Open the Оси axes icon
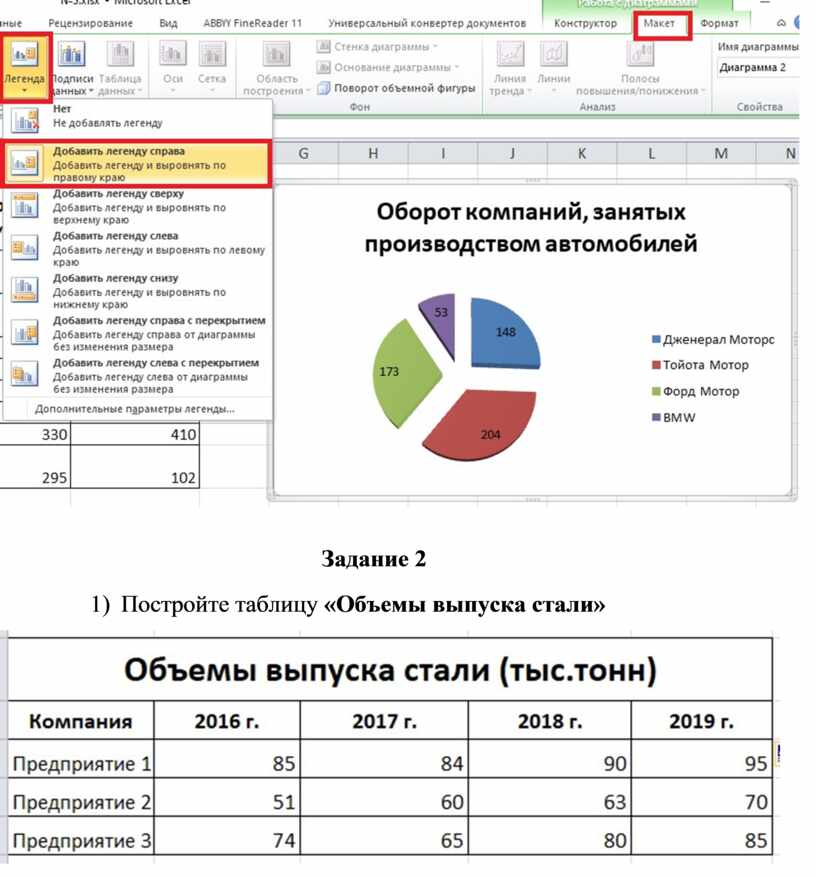This screenshot has width=816, height=878. (x=173, y=54)
